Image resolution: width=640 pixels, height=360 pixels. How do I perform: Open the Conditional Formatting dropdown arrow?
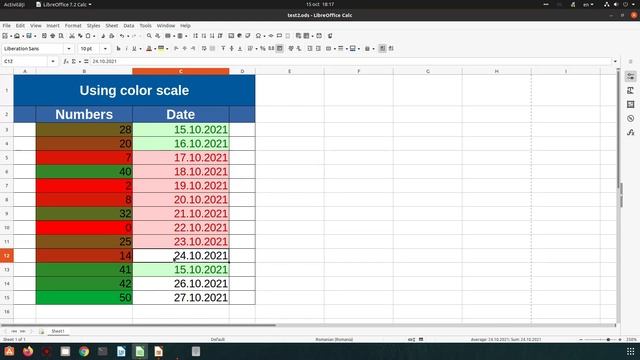(373, 49)
